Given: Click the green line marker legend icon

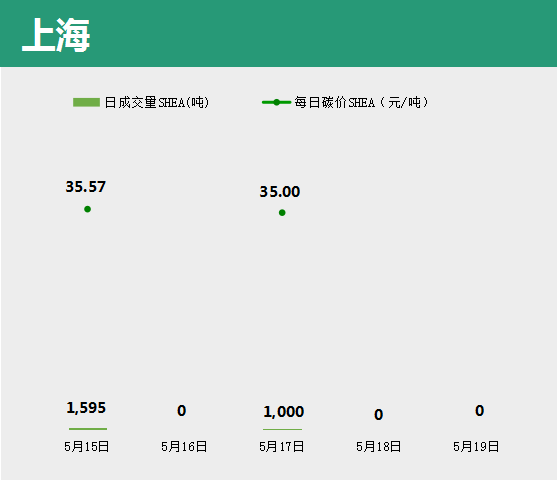Looking at the screenshot, I should click(276, 102).
